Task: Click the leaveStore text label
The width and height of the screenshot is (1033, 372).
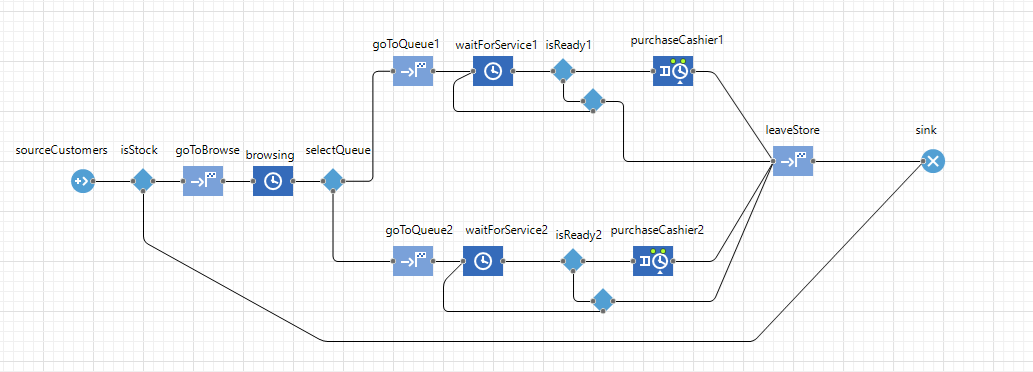Action: pos(793,130)
